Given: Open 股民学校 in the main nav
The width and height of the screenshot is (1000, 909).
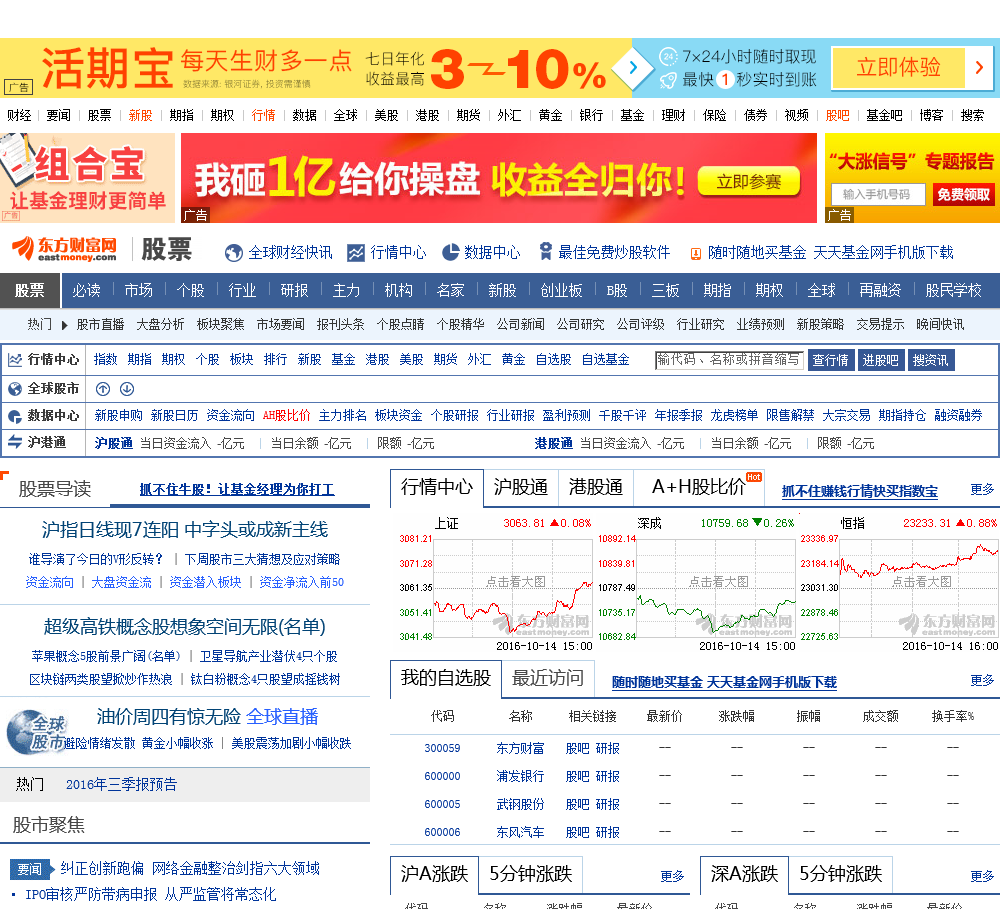Looking at the screenshot, I should [953, 290].
